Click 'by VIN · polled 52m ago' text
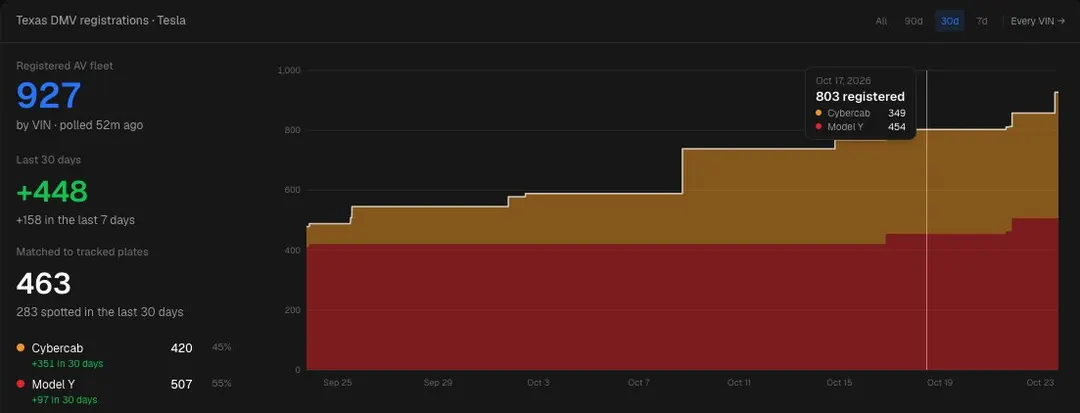Image resolution: width=1080 pixels, height=413 pixels. click(80, 125)
